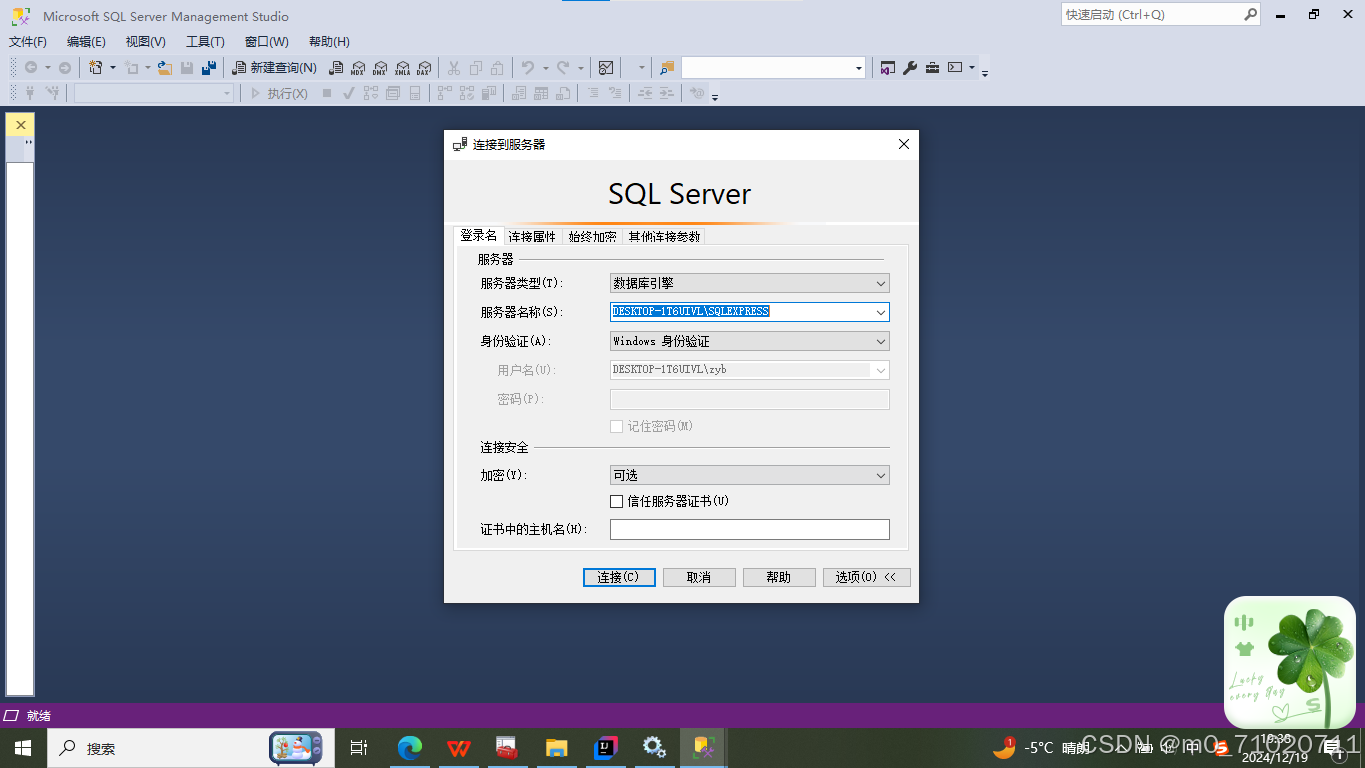The height and width of the screenshot is (768, 1365).
Task: Open the 视图(V) menu
Action: click(x=146, y=42)
